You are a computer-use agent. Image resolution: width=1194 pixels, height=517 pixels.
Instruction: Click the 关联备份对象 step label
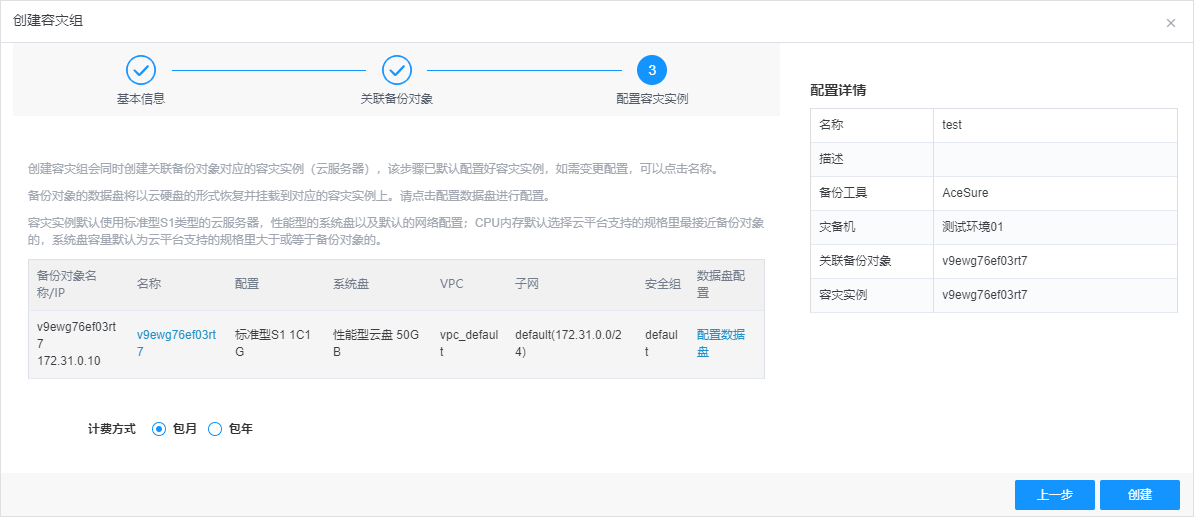(397, 99)
